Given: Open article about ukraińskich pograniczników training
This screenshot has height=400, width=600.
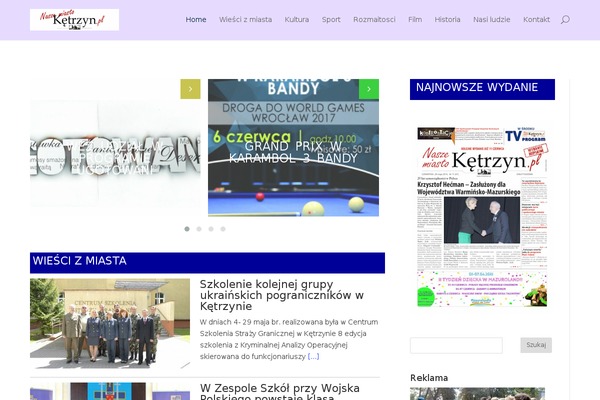Looking at the screenshot, I should point(282,295).
